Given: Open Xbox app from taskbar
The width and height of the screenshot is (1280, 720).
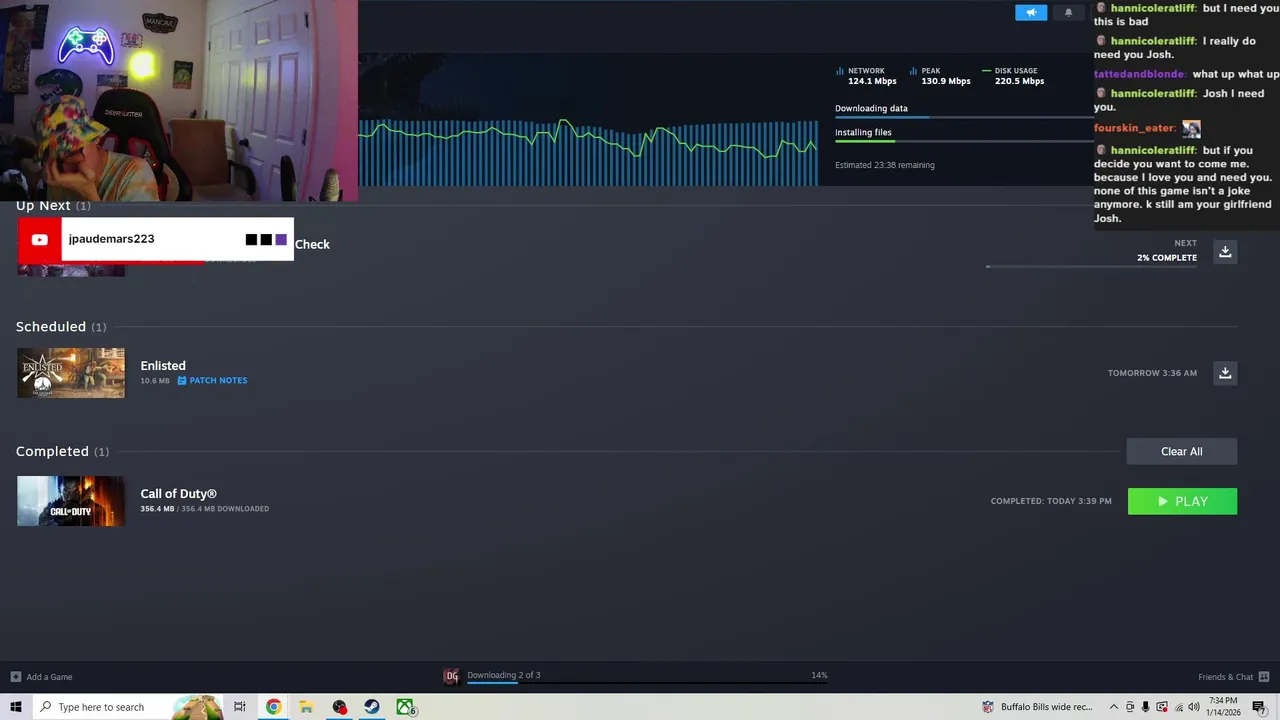Looking at the screenshot, I should coord(405,707).
